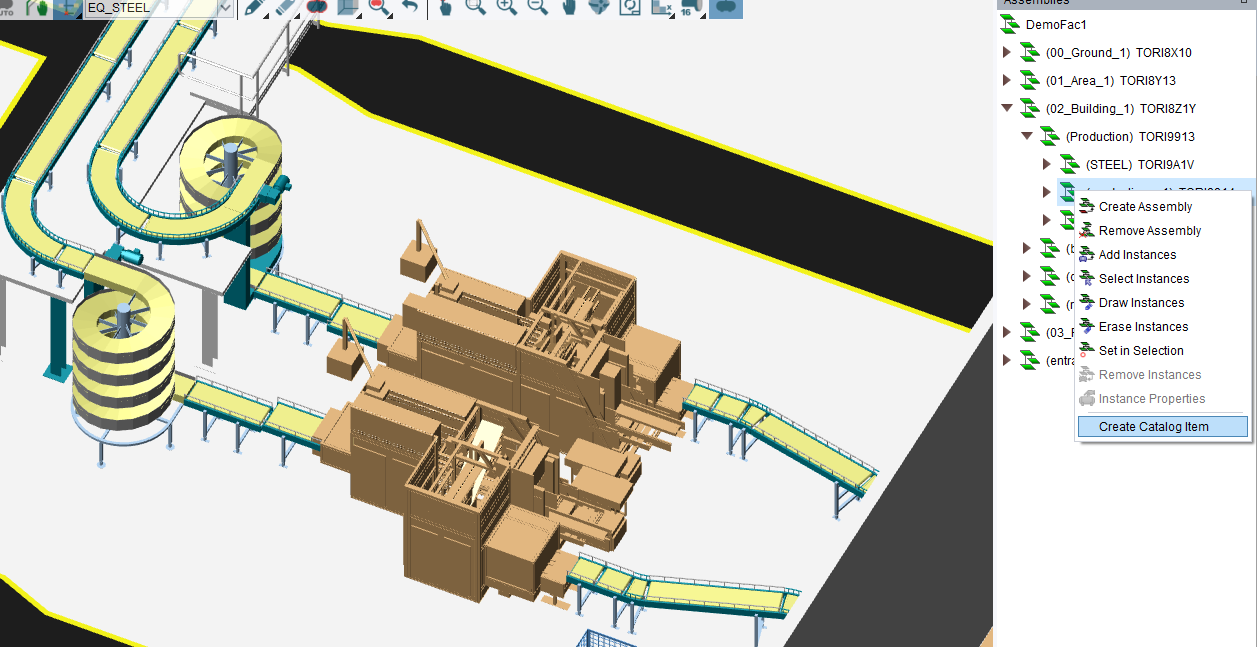Choose Add Instances in the context menu

click(1139, 254)
